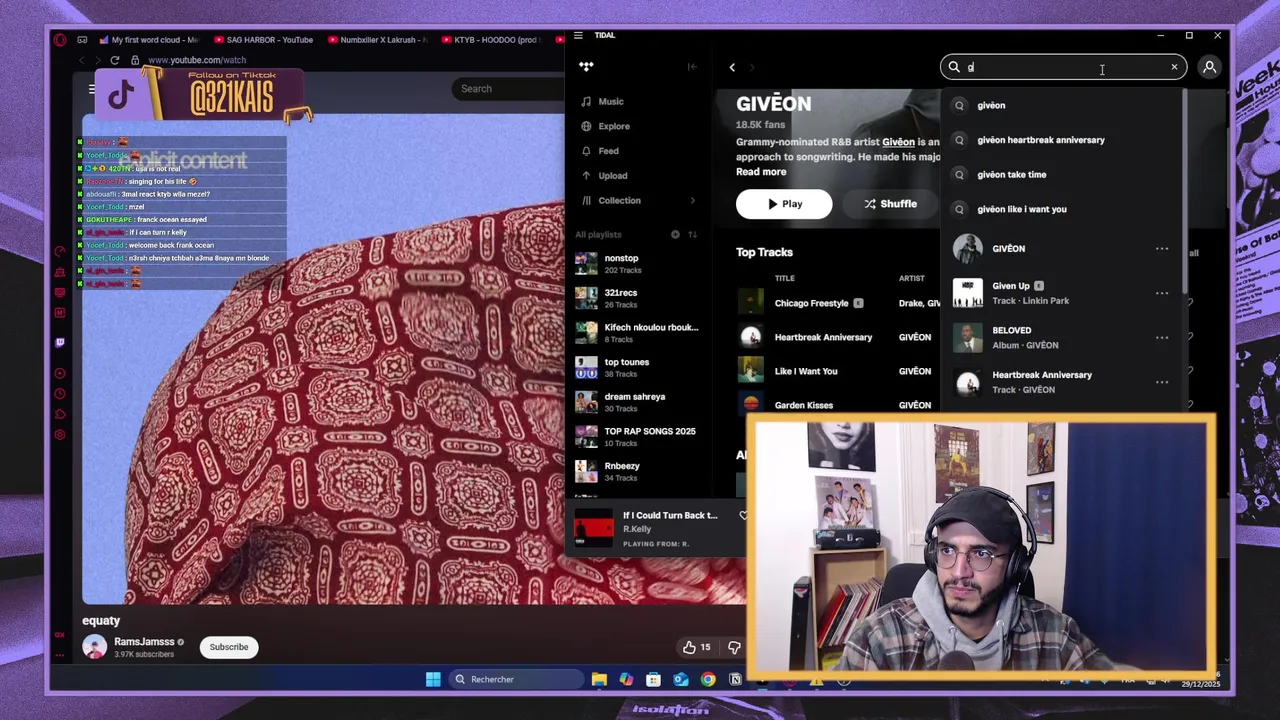Open the Rnbeezy playlist
Image resolution: width=1280 pixels, height=720 pixels.
point(636,471)
